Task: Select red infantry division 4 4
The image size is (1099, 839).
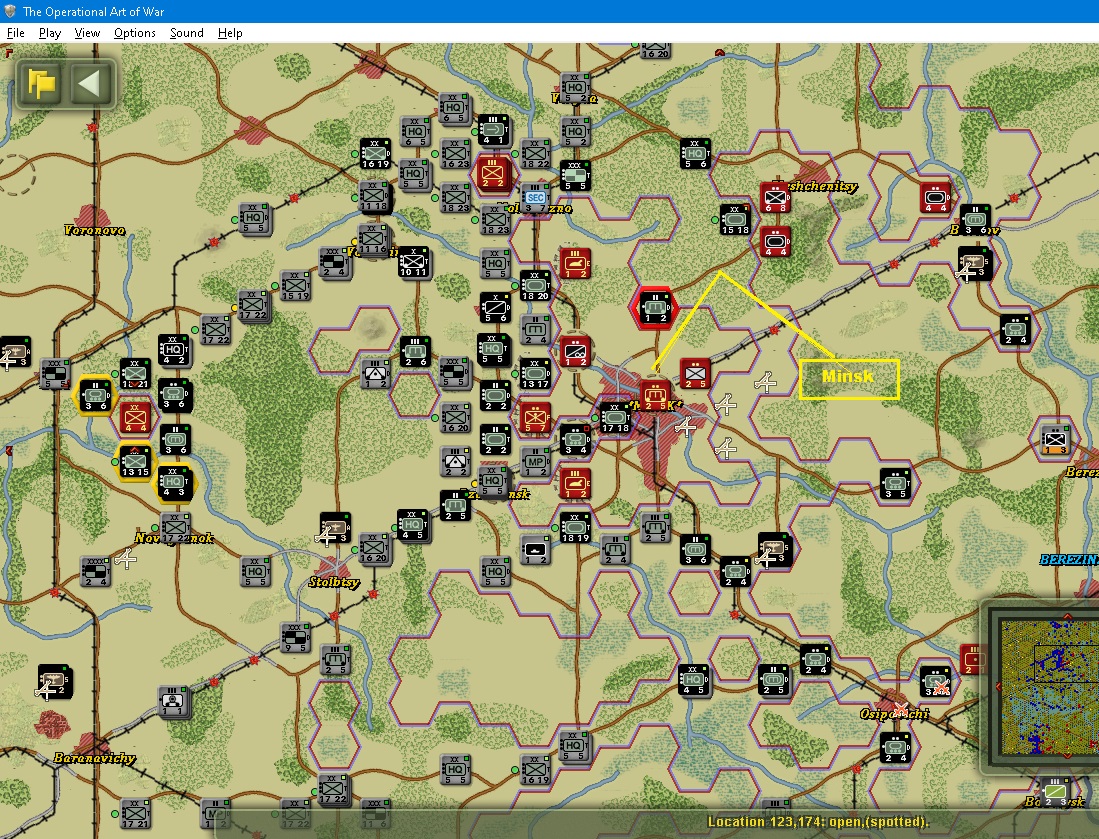Action: pyautogui.click(x=135, y=418)
